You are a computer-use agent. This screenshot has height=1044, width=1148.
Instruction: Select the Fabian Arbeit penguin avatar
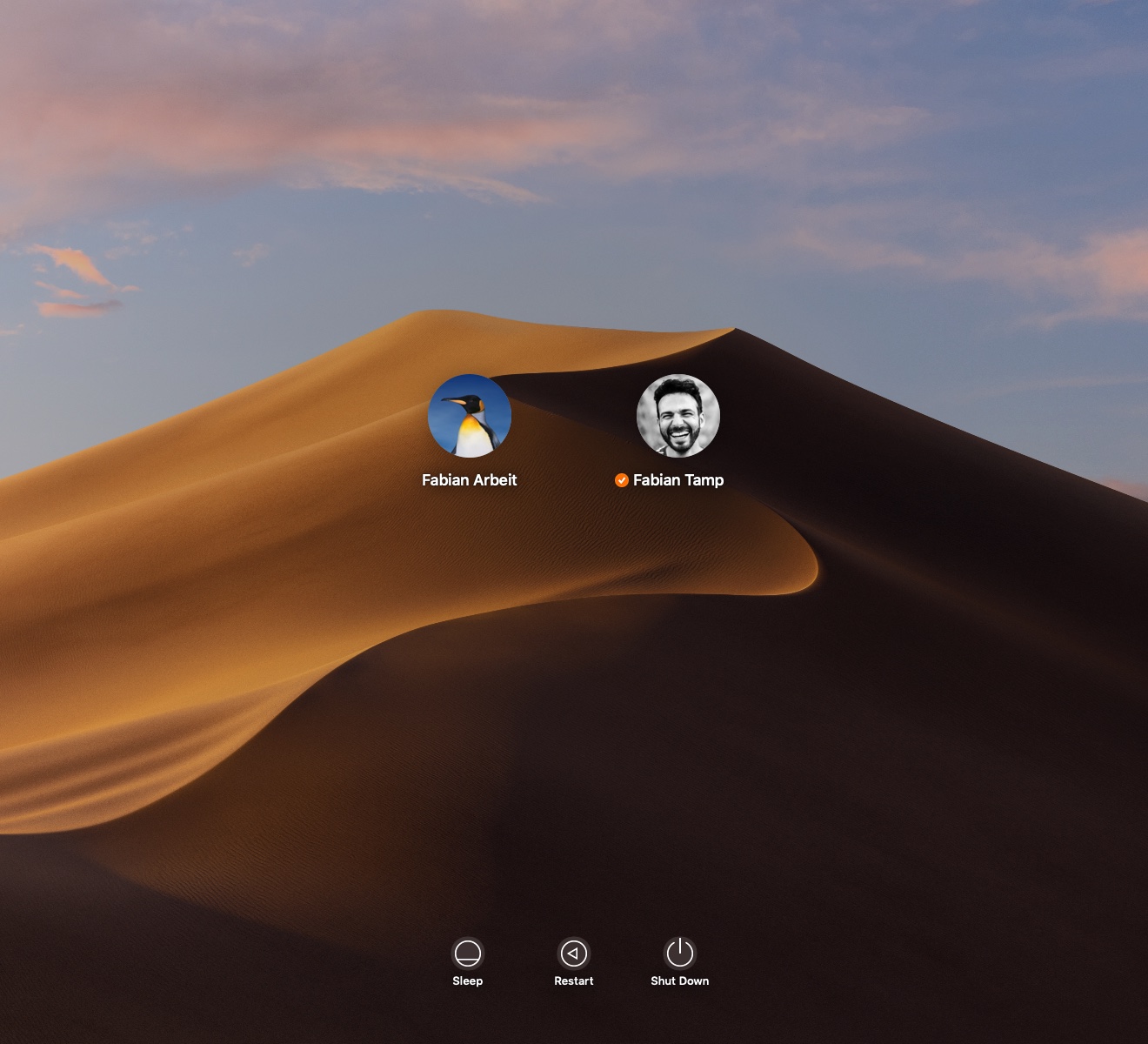470,416
